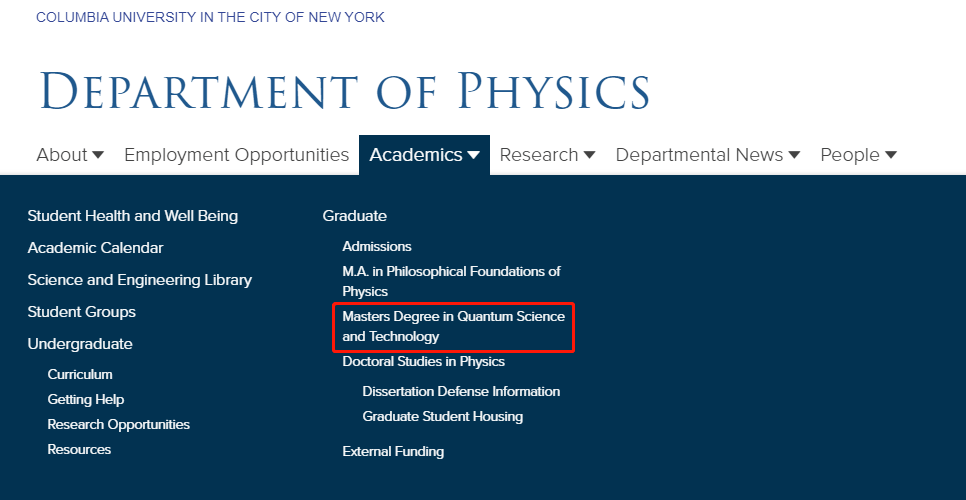The image size is (966, 500).
Task: Open Science and Engineering Library link
Action: click(139, 280)
